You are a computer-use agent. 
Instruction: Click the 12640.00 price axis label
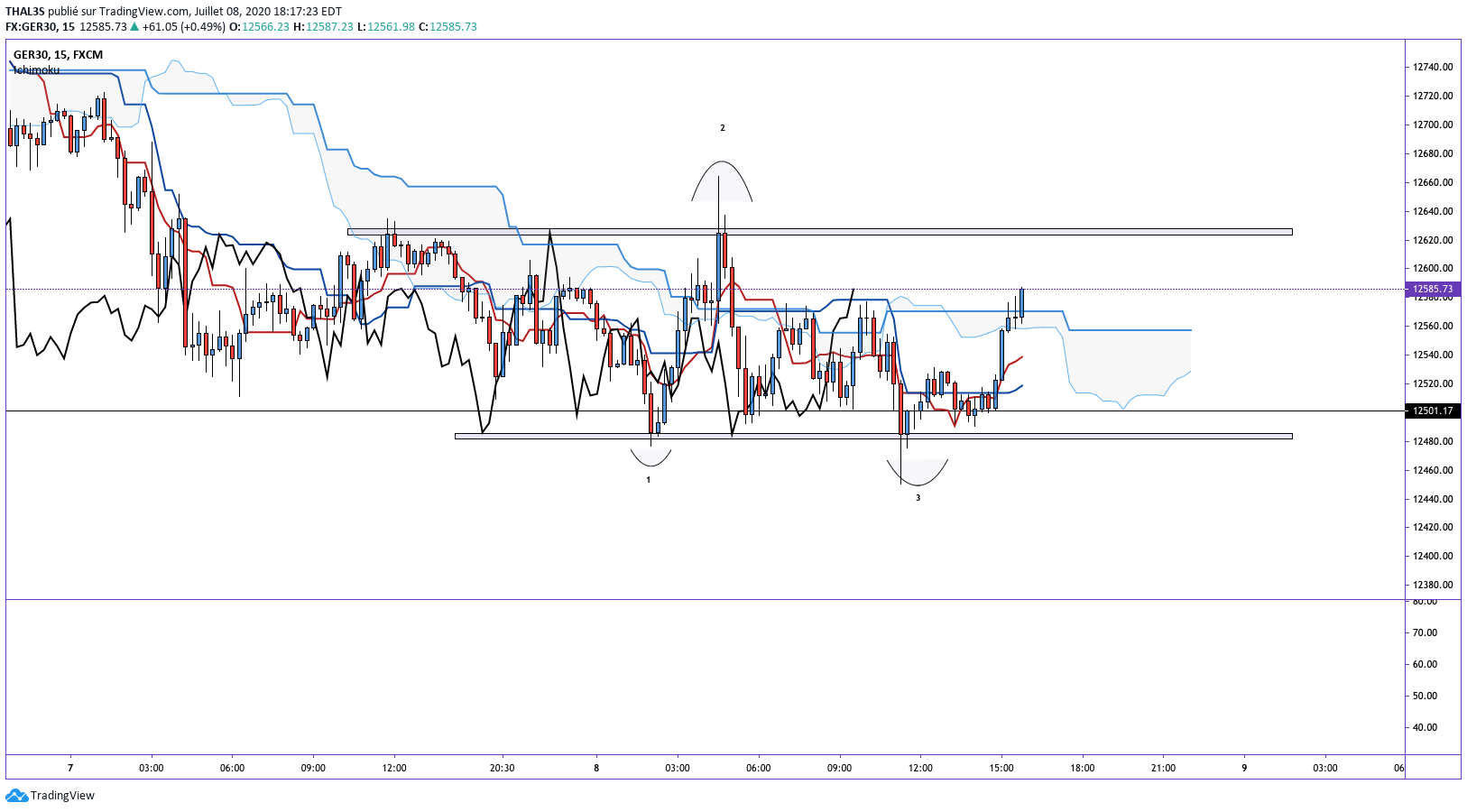point(1433,211)
